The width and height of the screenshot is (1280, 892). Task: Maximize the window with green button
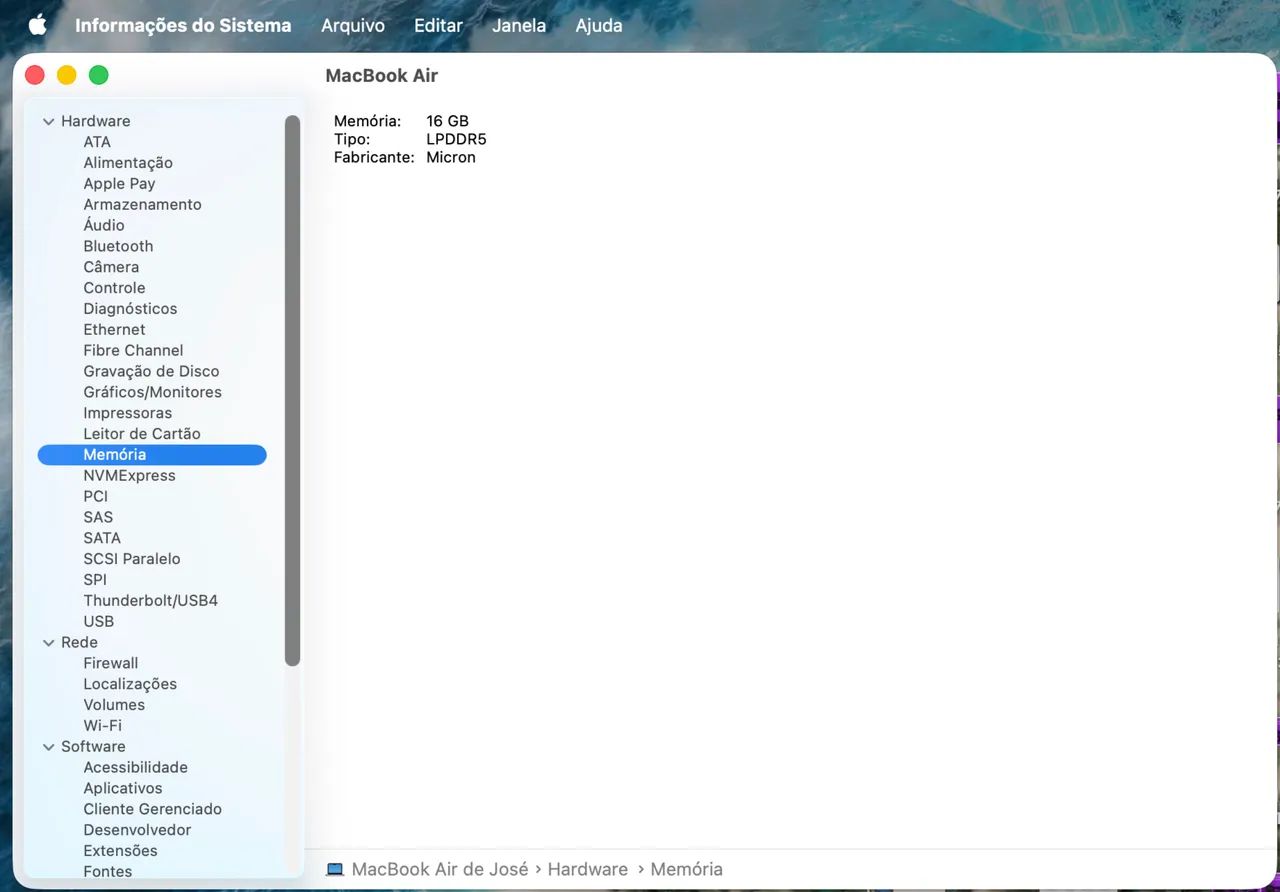point(99,75)
